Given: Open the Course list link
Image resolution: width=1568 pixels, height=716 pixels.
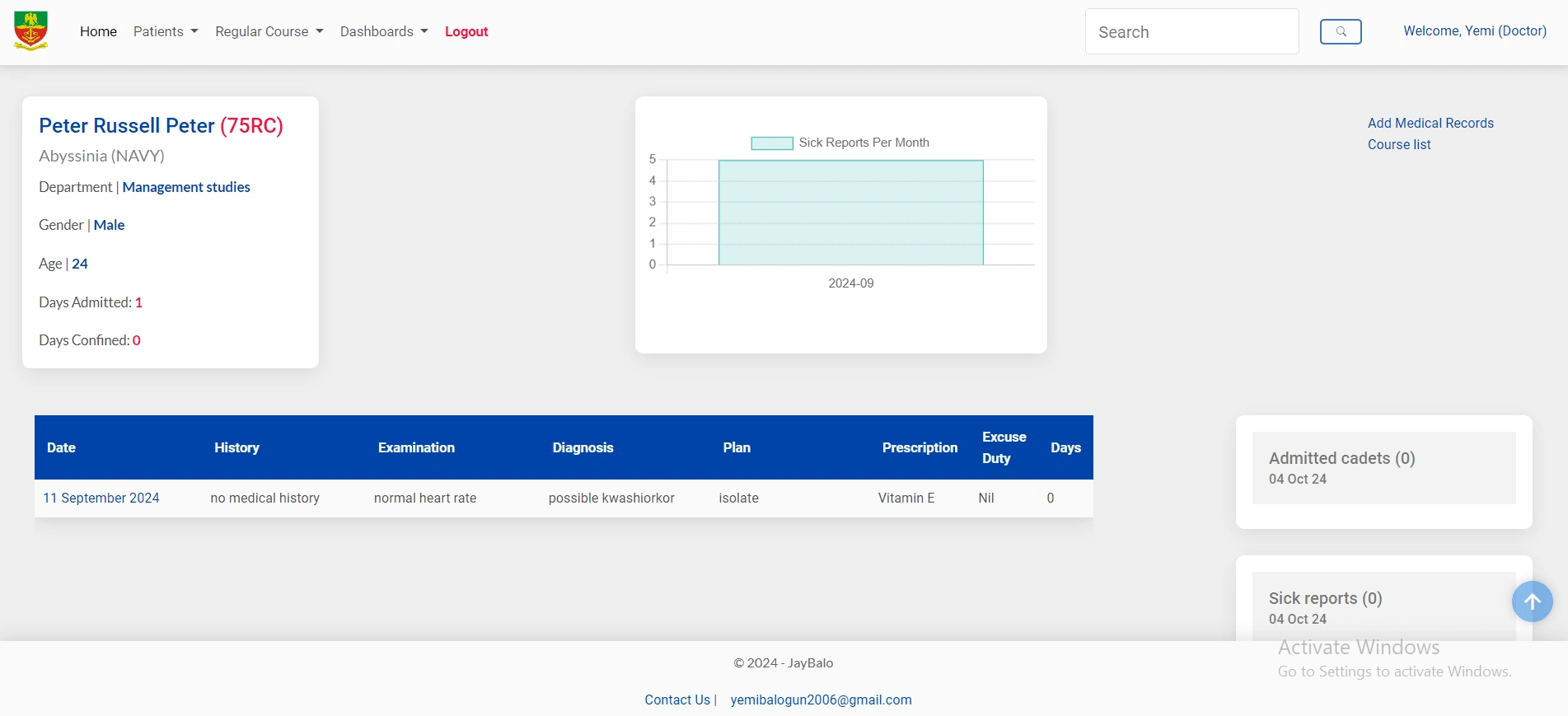Looking at the screenshot, I should coord(1399,144).
